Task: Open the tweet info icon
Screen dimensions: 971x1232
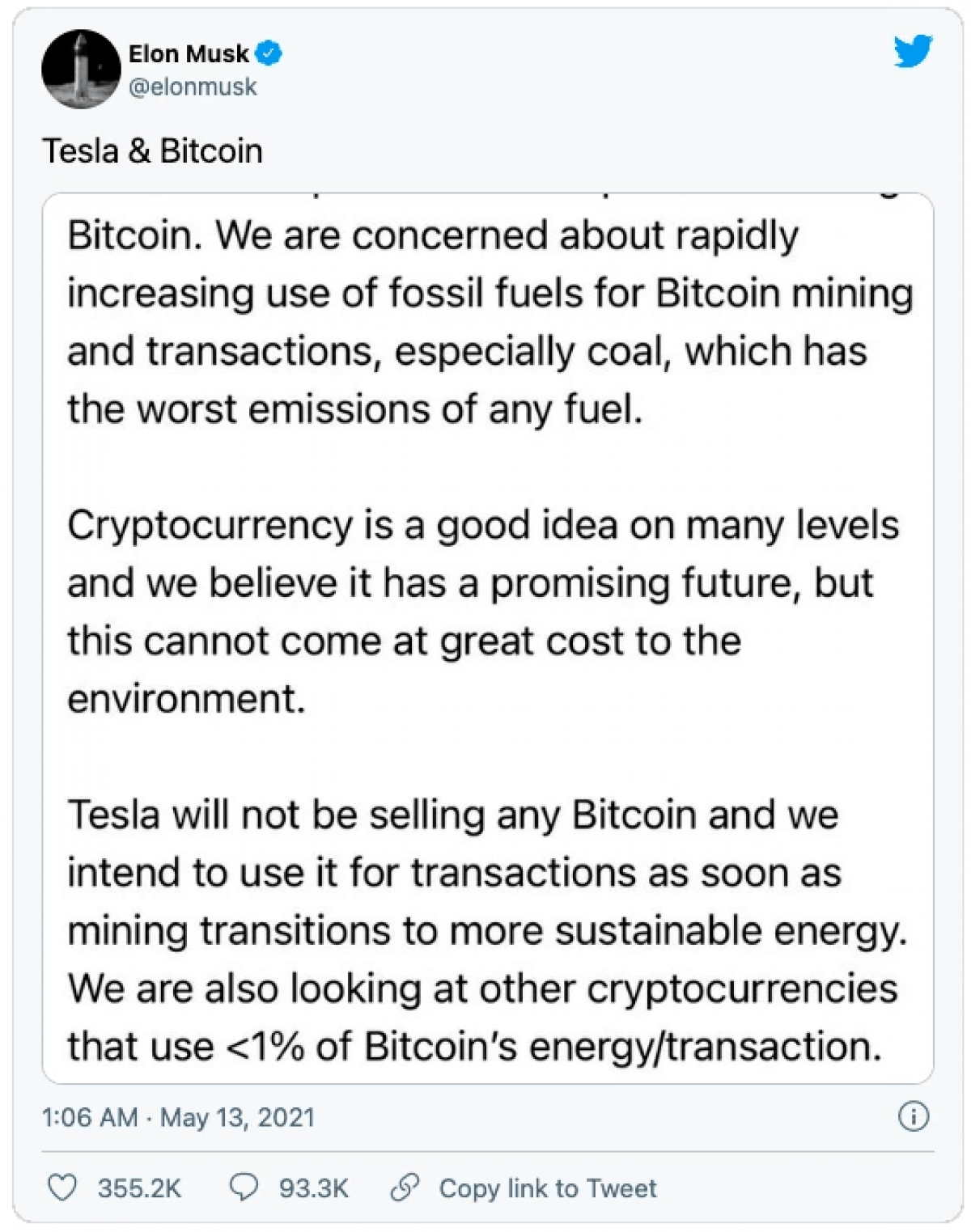Action: click(x=914, y=1117)
